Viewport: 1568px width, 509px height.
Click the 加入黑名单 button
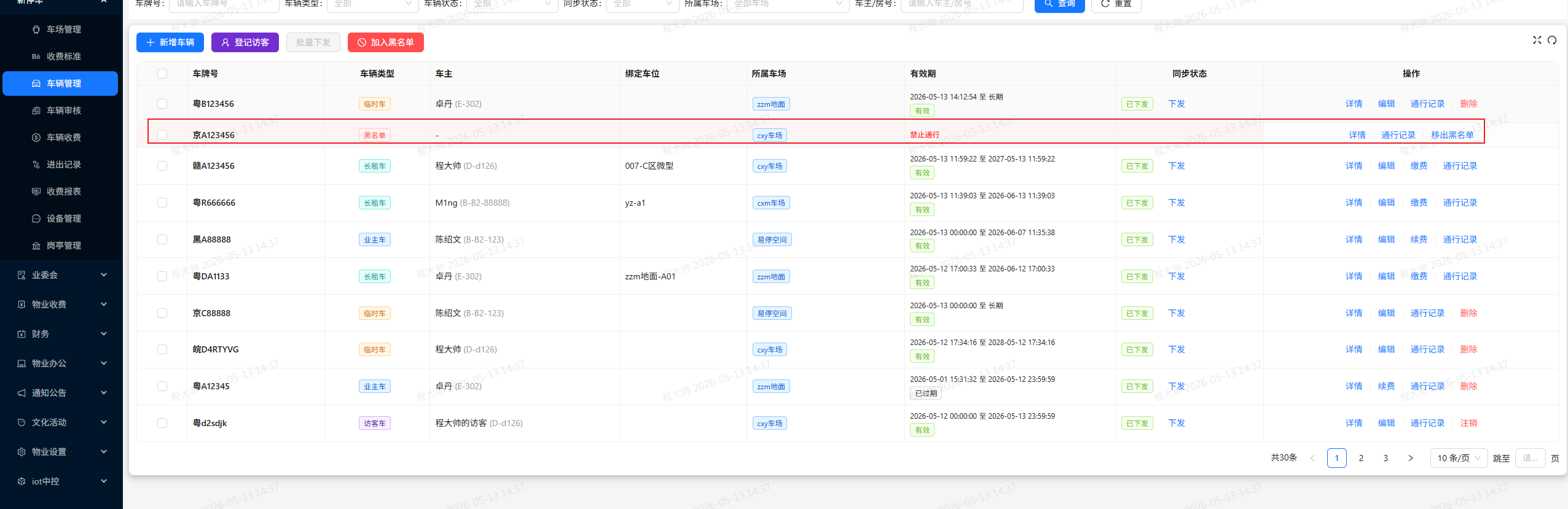[x=386, y=42]
